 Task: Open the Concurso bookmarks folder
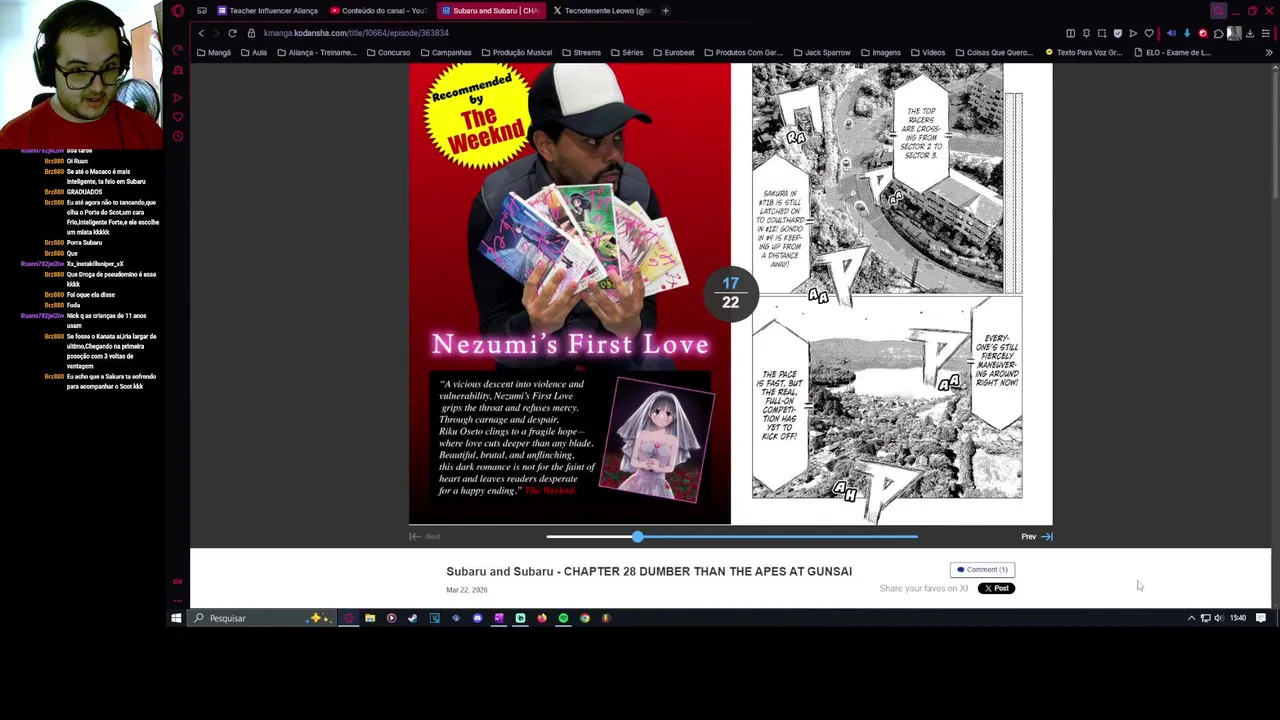(388, 53)
